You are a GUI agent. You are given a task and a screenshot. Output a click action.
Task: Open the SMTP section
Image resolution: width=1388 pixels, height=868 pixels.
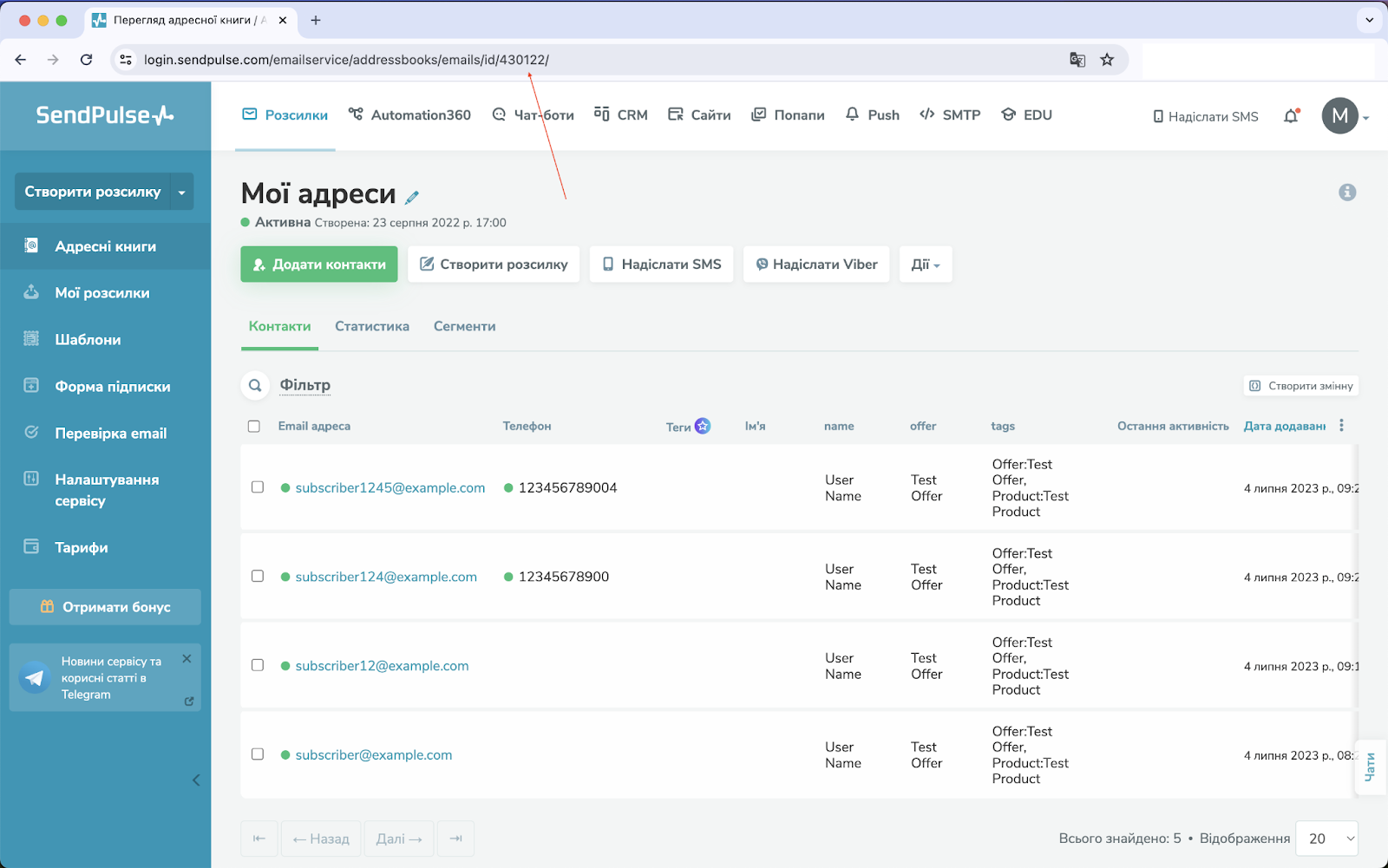(950, 115)
